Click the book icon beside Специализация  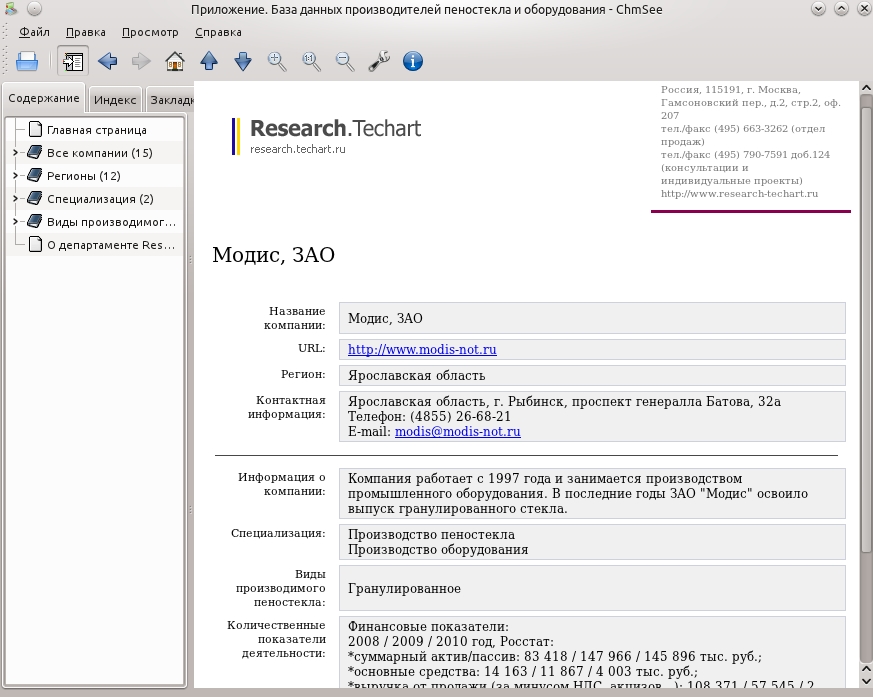coord(35,198)
